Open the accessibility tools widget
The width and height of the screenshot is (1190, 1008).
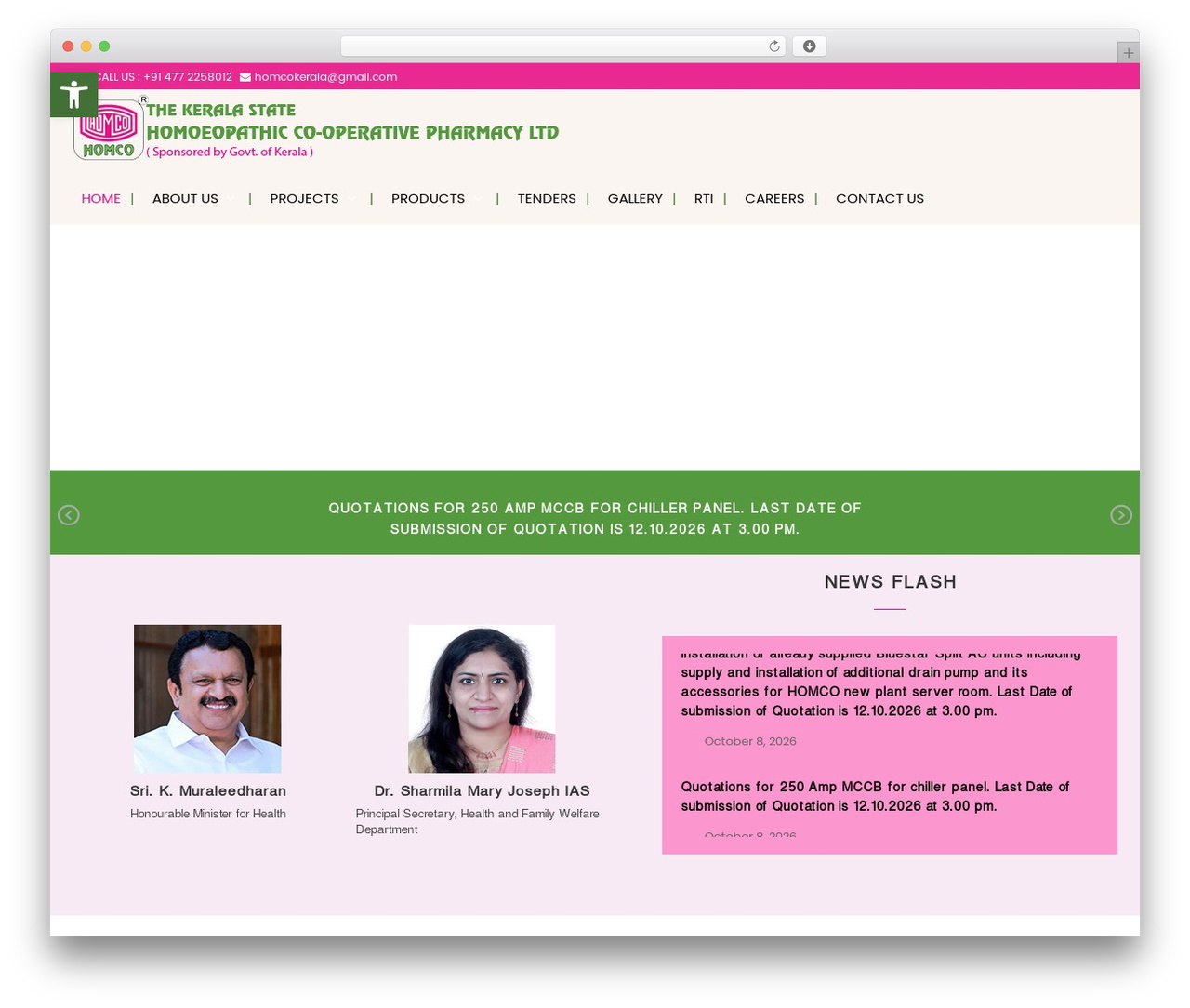pyautogui.click(x=73, y=94)
